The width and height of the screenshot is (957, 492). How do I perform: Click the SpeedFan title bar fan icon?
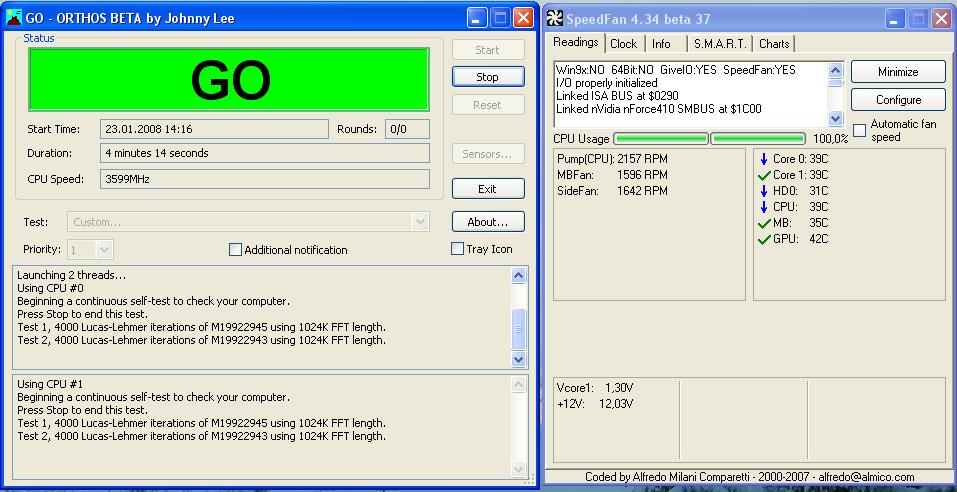(x=554, y=18)
